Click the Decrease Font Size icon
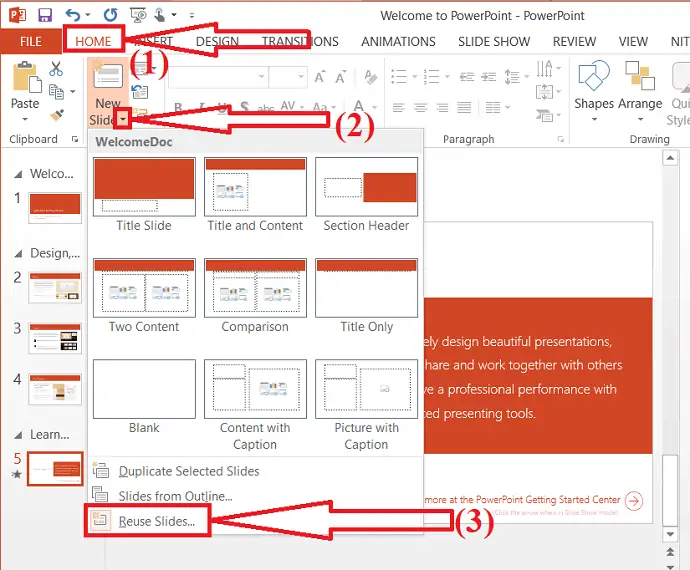The height and width of the screenshot is (570, 690). (x=340, y=77)
